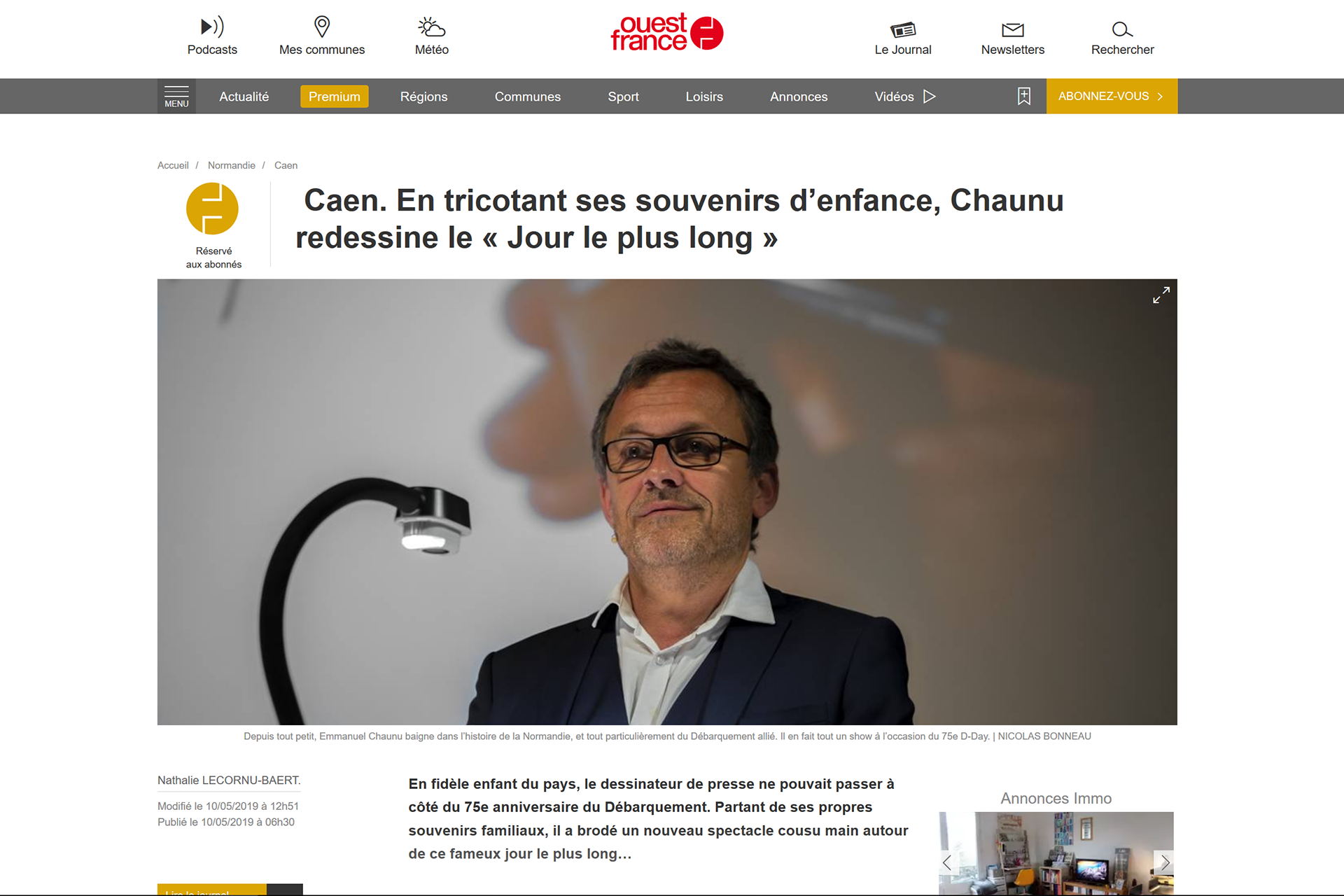Click the bookmark icon in navigation bar
This screenshot has height=896, width=1344.
[x=1024, y=96]
